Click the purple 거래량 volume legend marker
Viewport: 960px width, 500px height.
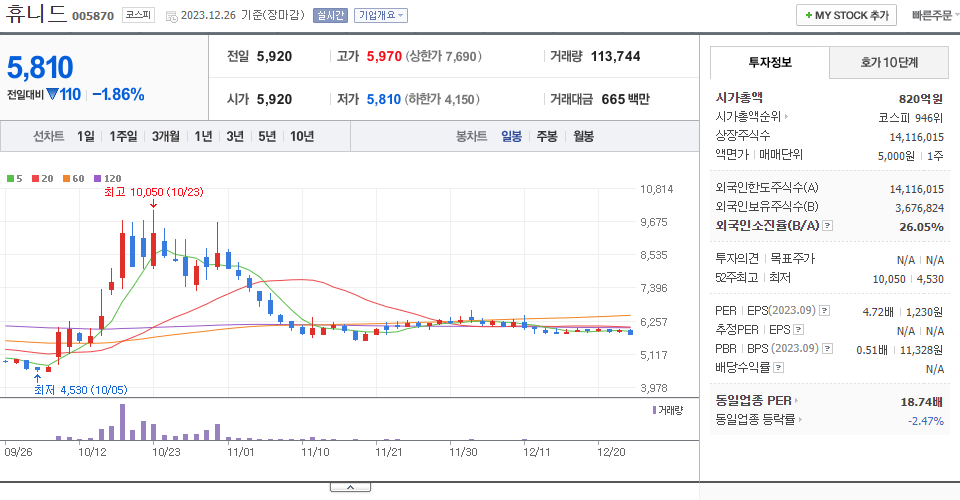[x=654, y=410]
